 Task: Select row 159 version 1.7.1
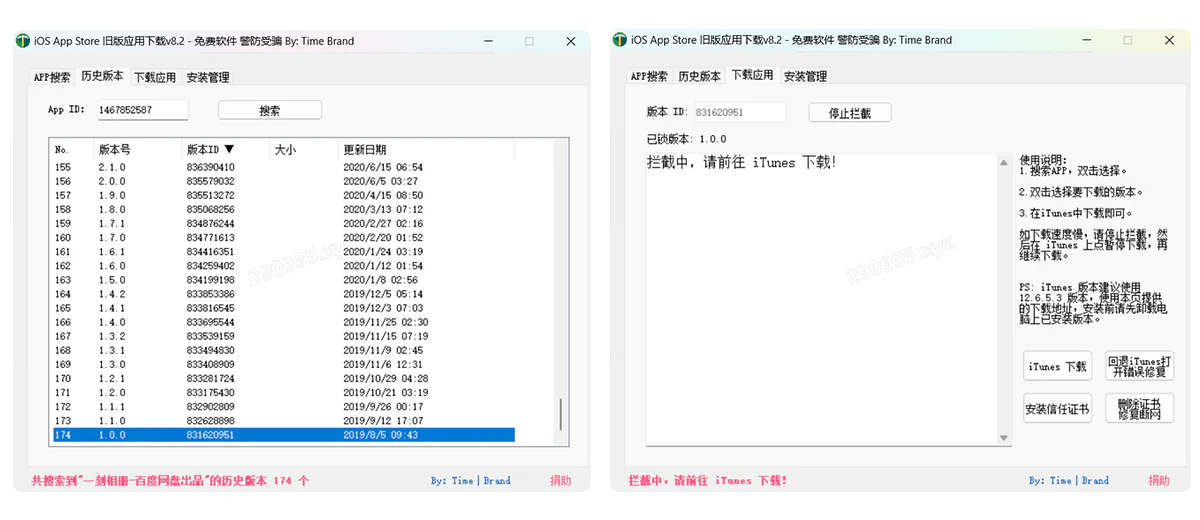point(284,224)
